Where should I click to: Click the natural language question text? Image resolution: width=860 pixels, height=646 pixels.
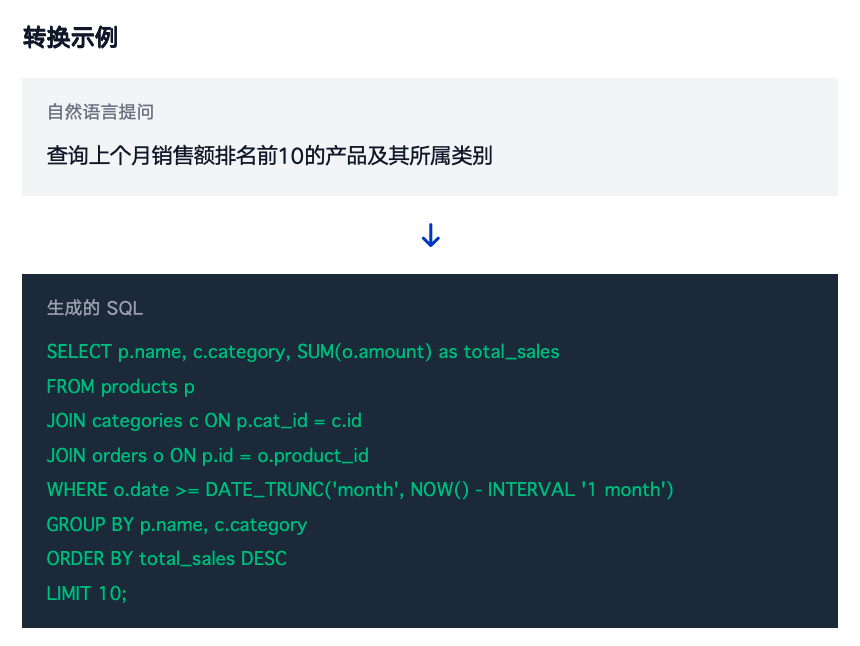tap(269, 156)
